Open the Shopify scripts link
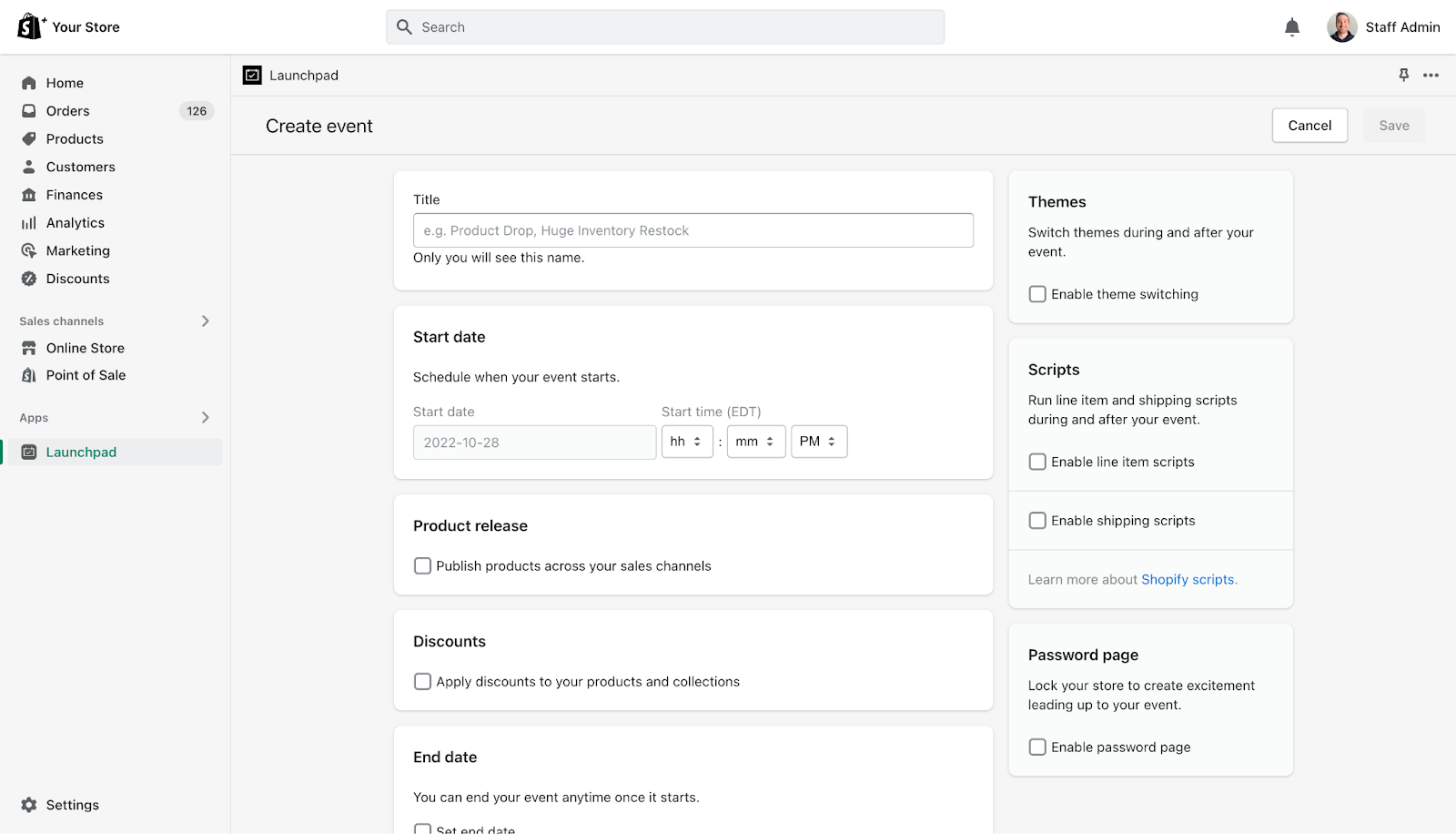 click(x=1188, y=580)
